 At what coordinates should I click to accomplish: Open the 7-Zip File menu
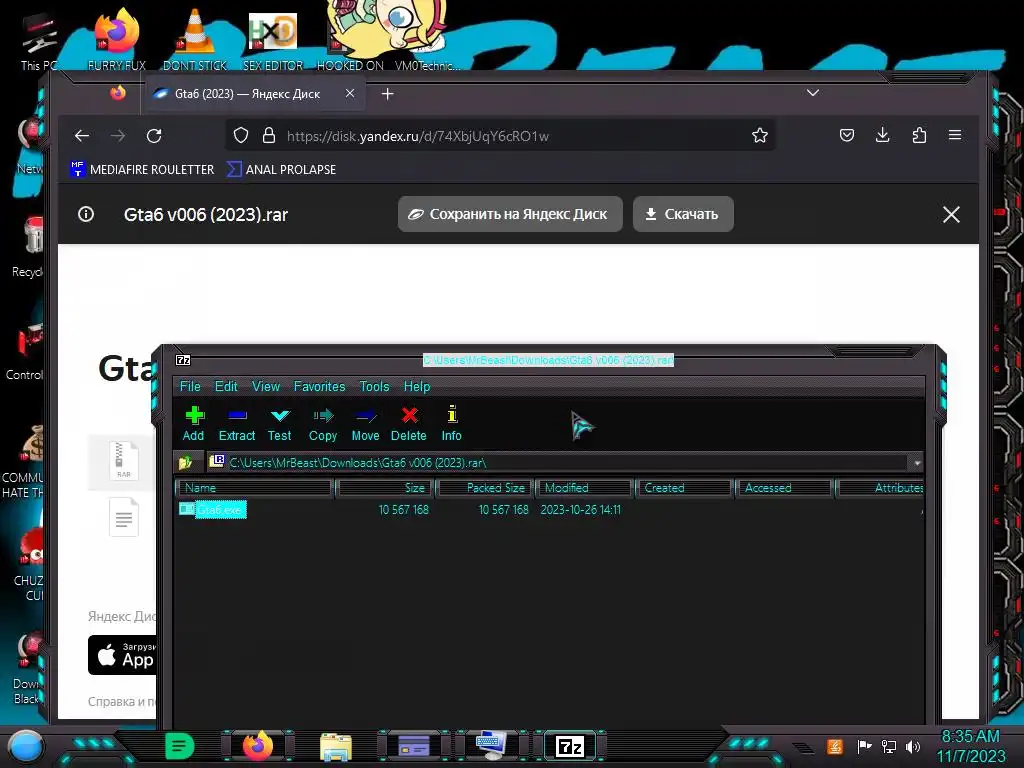tap(190, 386)
